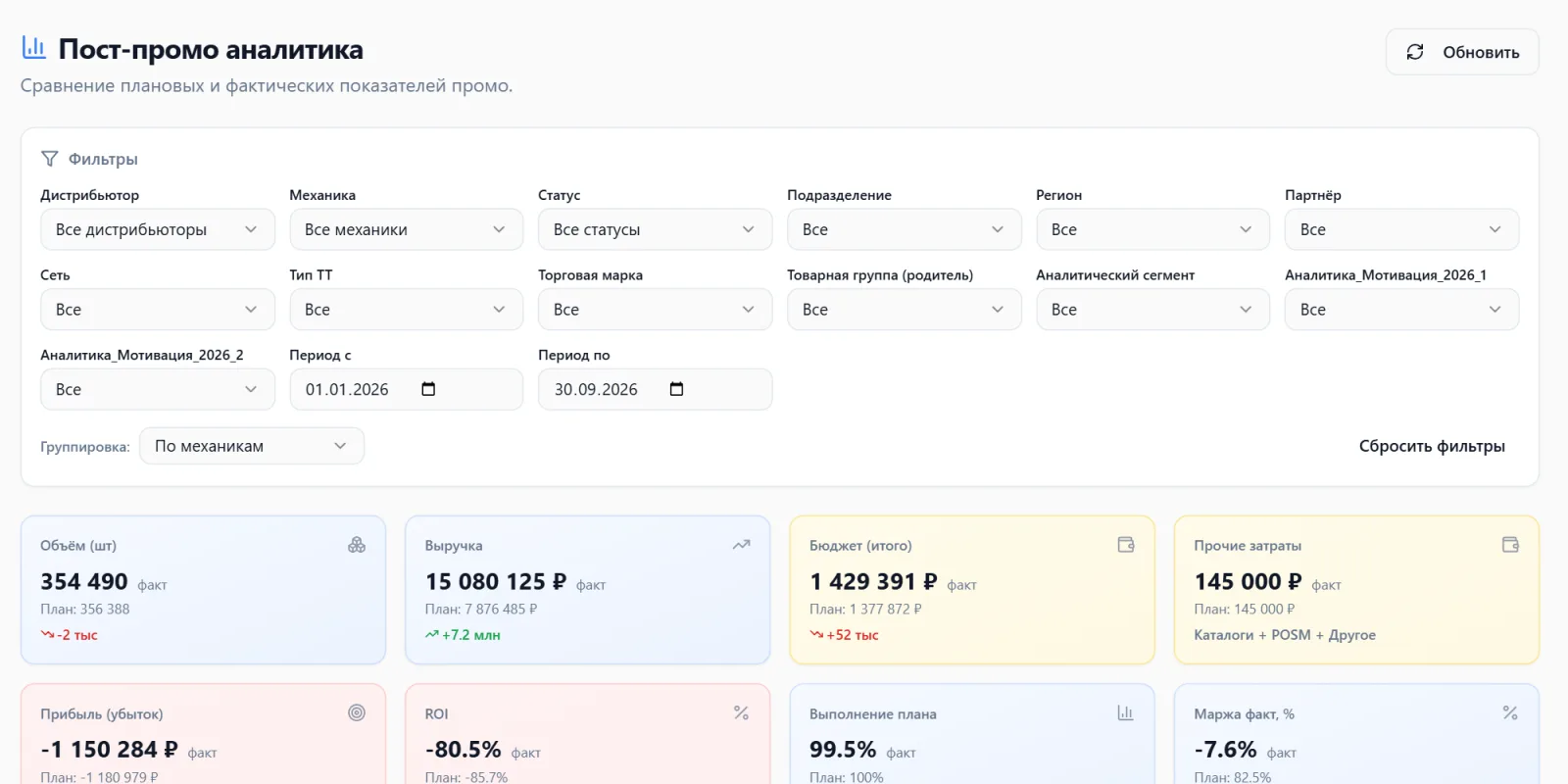Screen dimensions: 1568x784
Task: Open Товарная группа (родитель) dropdown
Action: click(904, 310)
